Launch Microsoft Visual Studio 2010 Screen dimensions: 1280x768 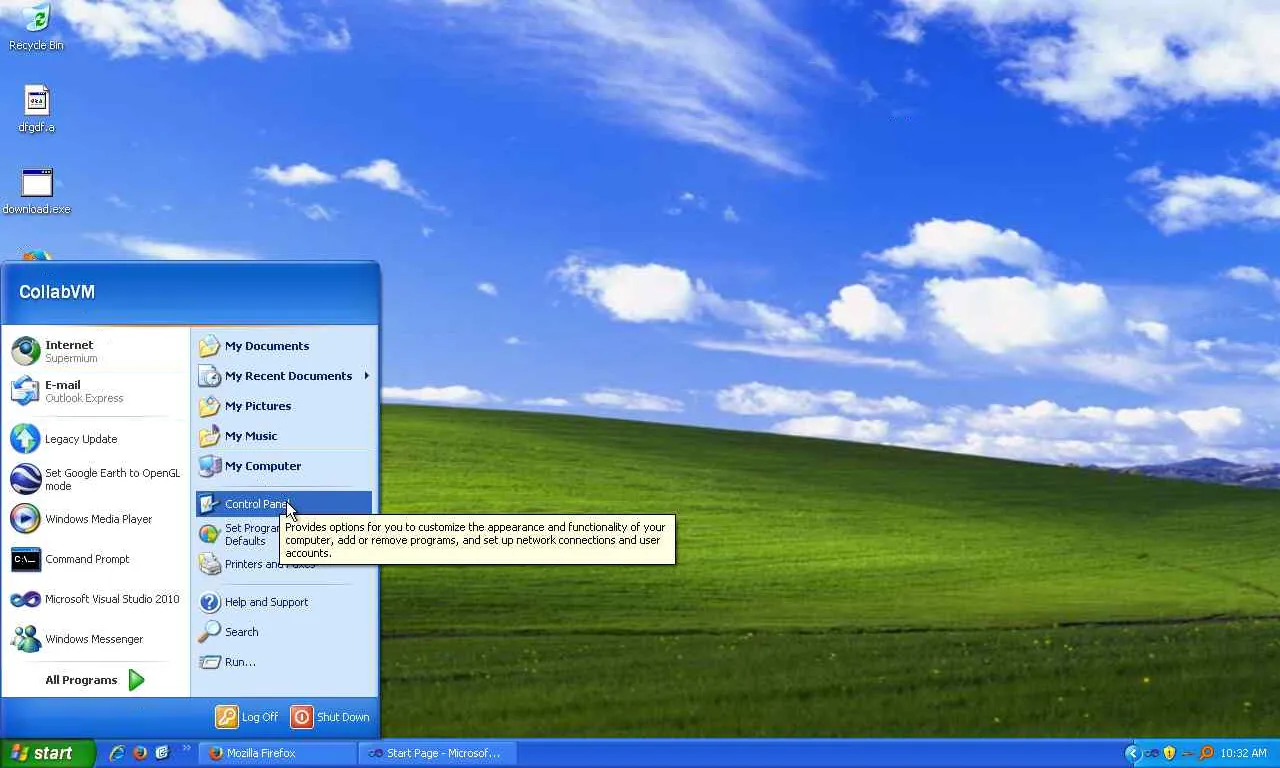click(95, 599)
